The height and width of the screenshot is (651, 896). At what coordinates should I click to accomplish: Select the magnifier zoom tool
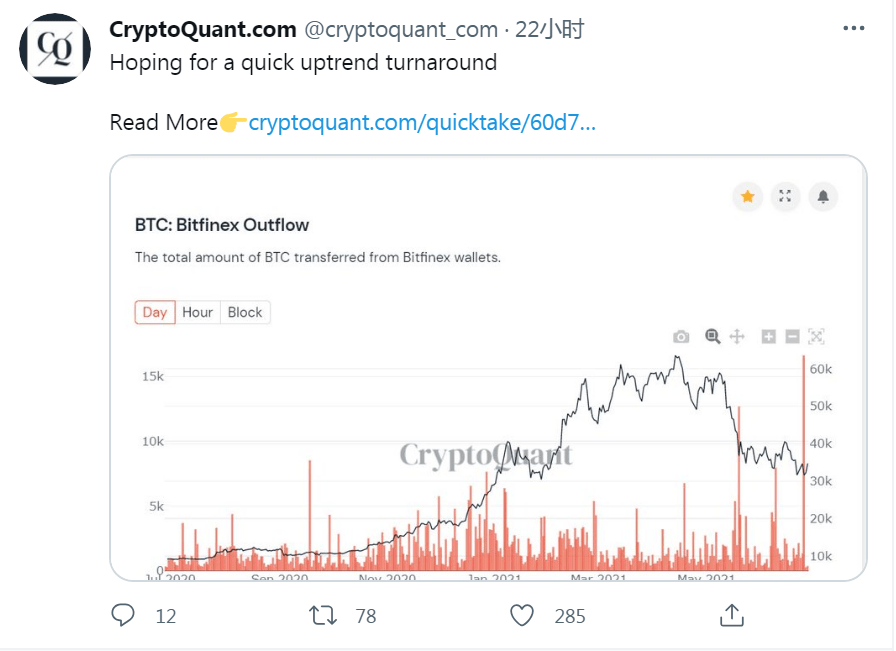(x=712, y=336)
